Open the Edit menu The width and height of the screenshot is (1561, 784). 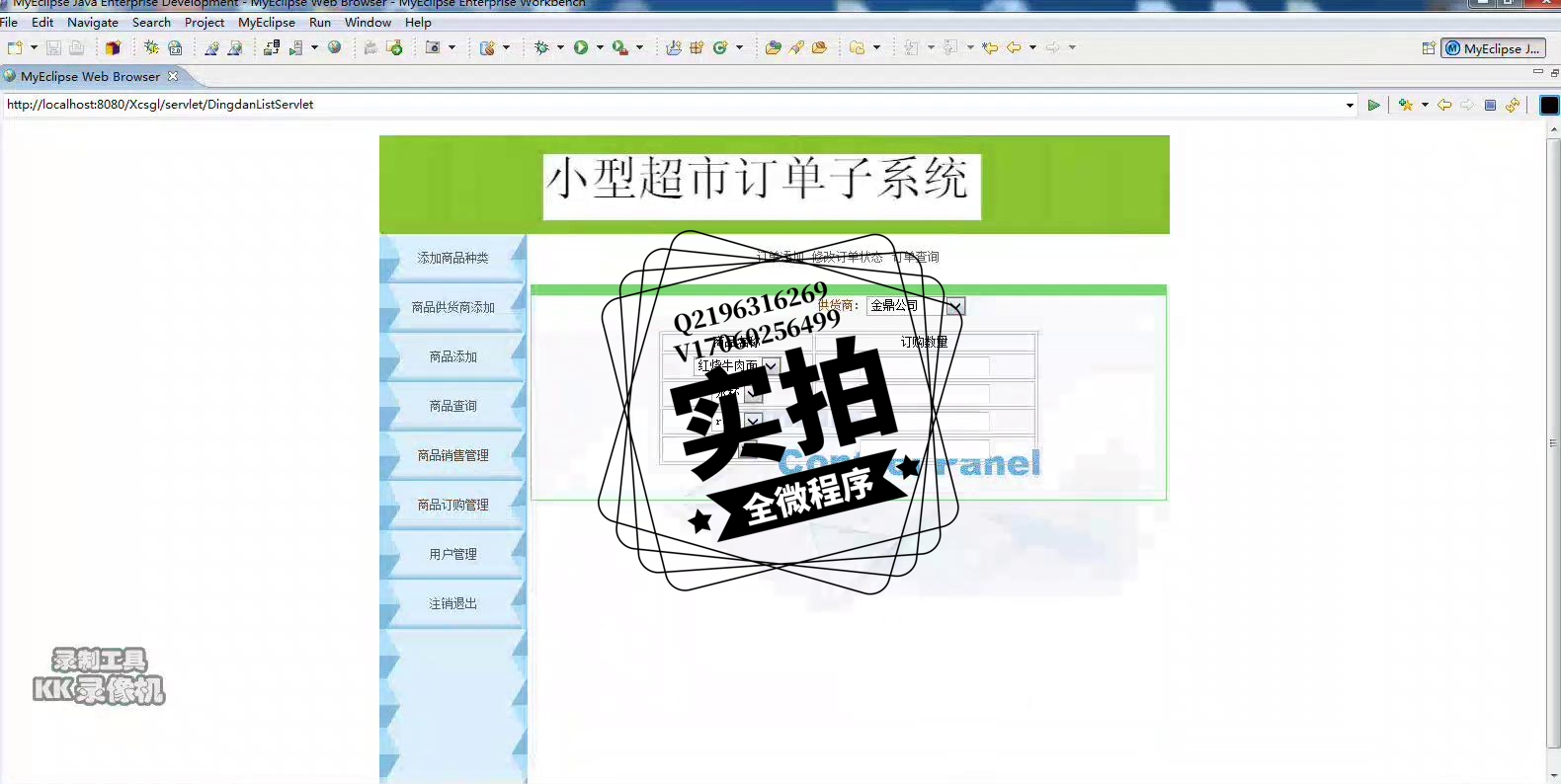click(42, 22)
